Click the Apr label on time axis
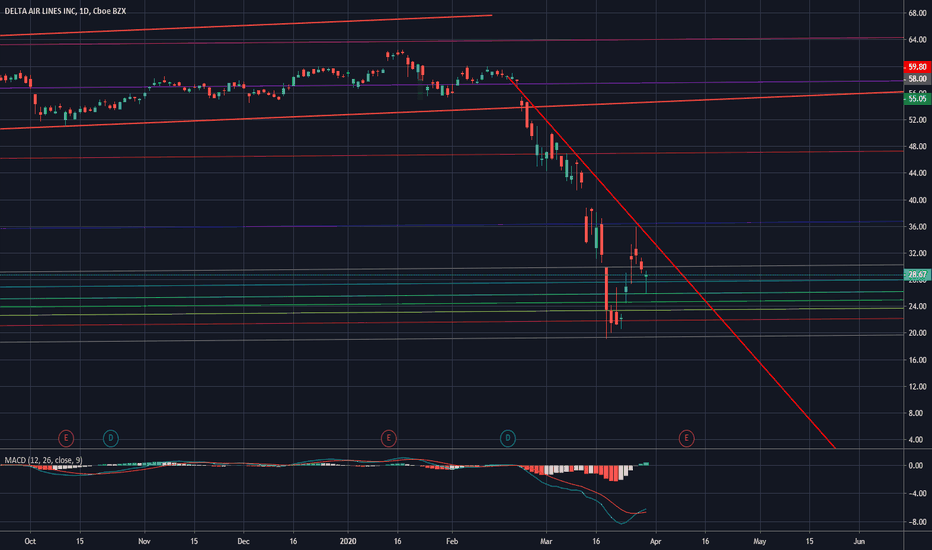The width and height of the screenshot is (932, 550). click(x=656, y=541)
